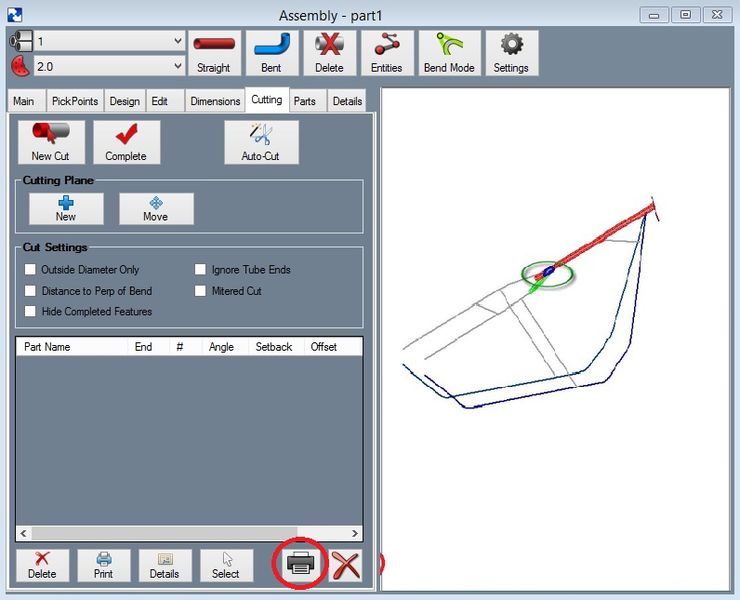
Task: Click the horizontal scrollbar under cut list
Action: tap(160, 533)
